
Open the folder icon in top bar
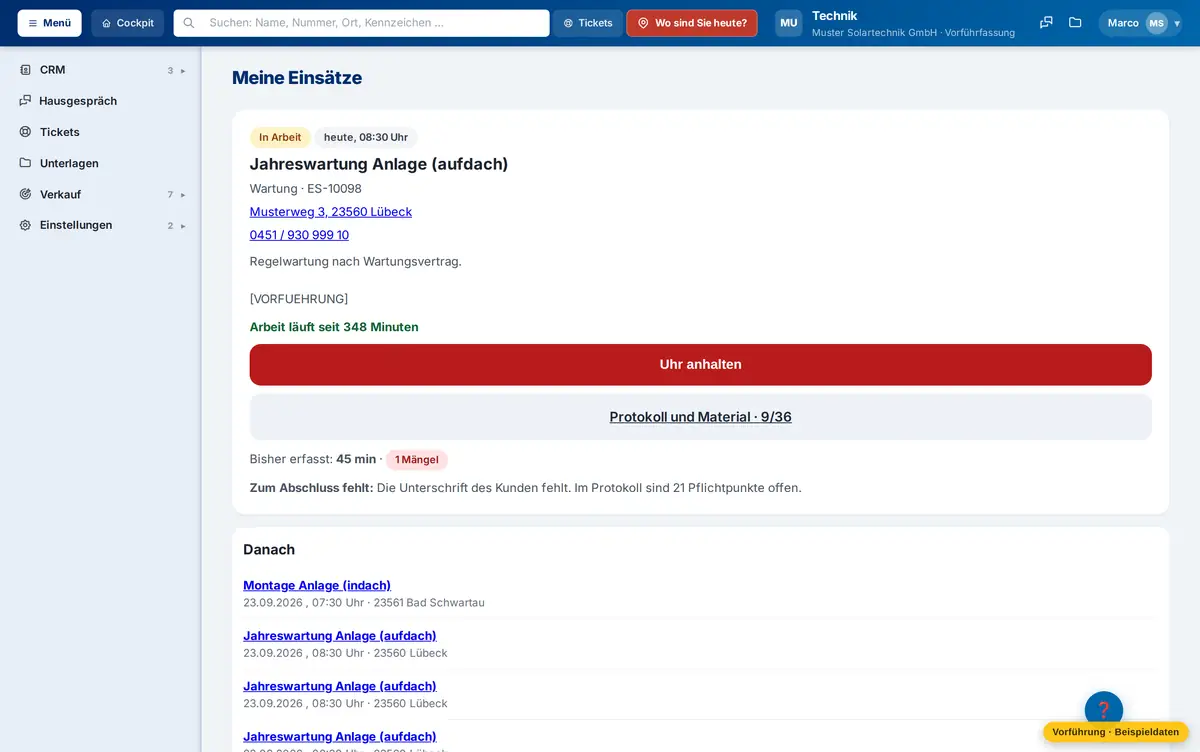pos(1075,23)
